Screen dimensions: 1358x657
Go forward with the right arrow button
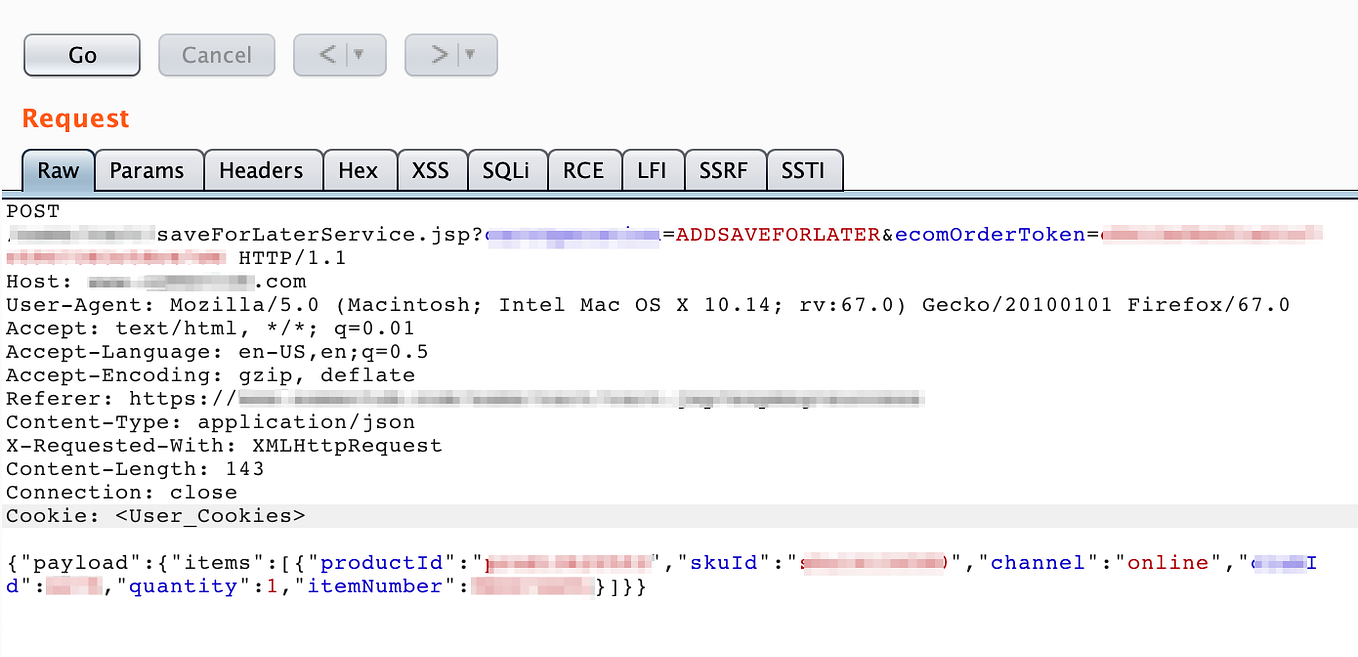point(438,55)
